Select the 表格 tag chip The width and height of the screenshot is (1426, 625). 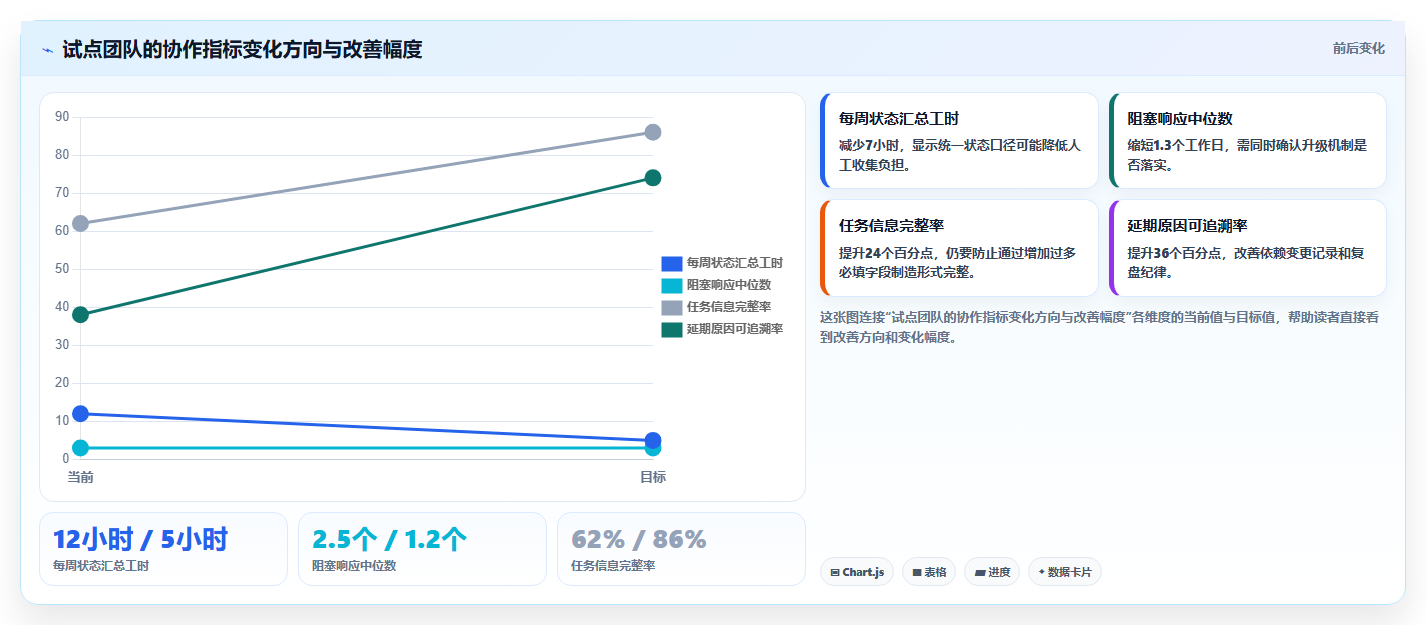[929, 572]
